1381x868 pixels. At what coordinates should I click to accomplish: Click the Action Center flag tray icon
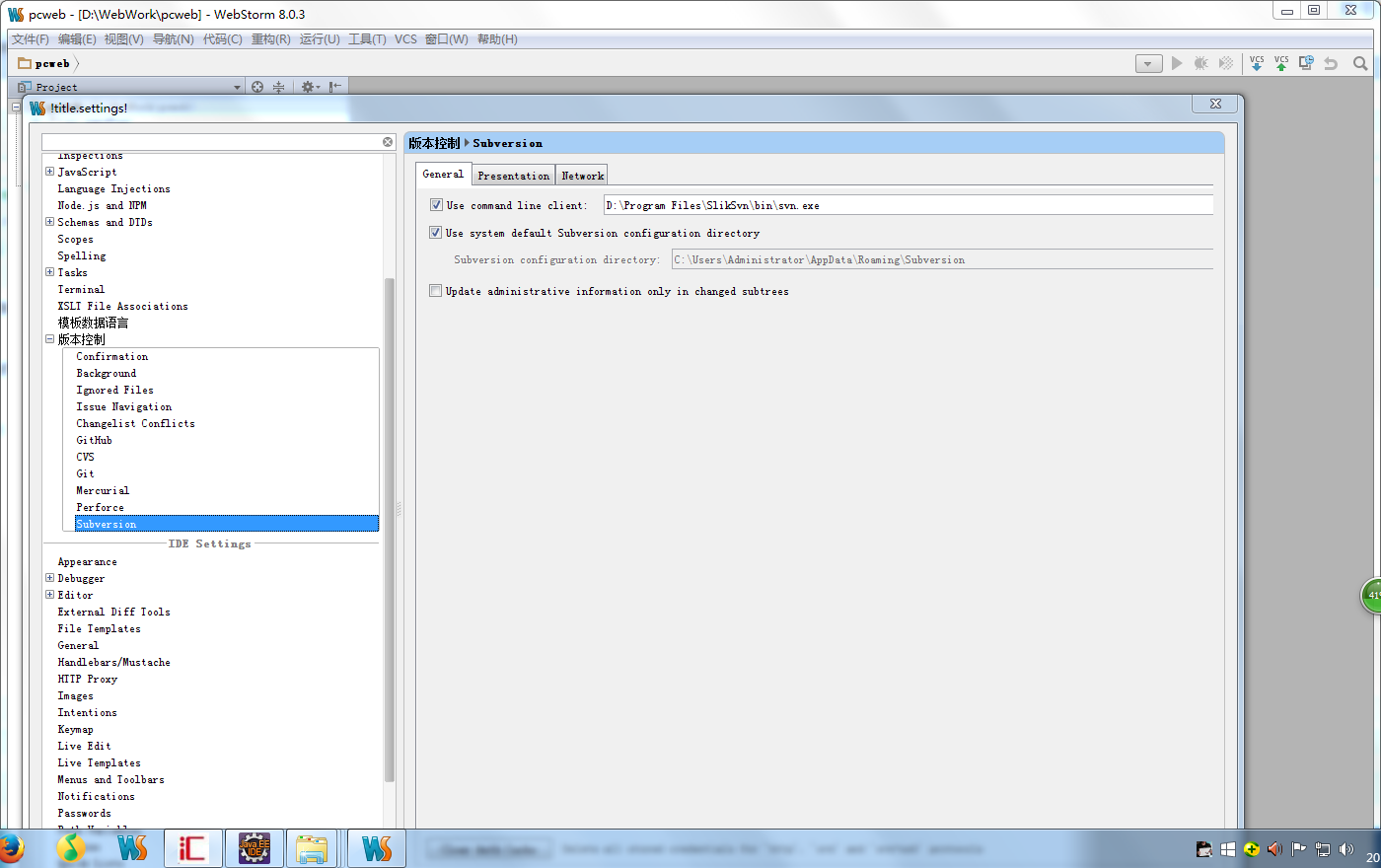point(1299,849)
